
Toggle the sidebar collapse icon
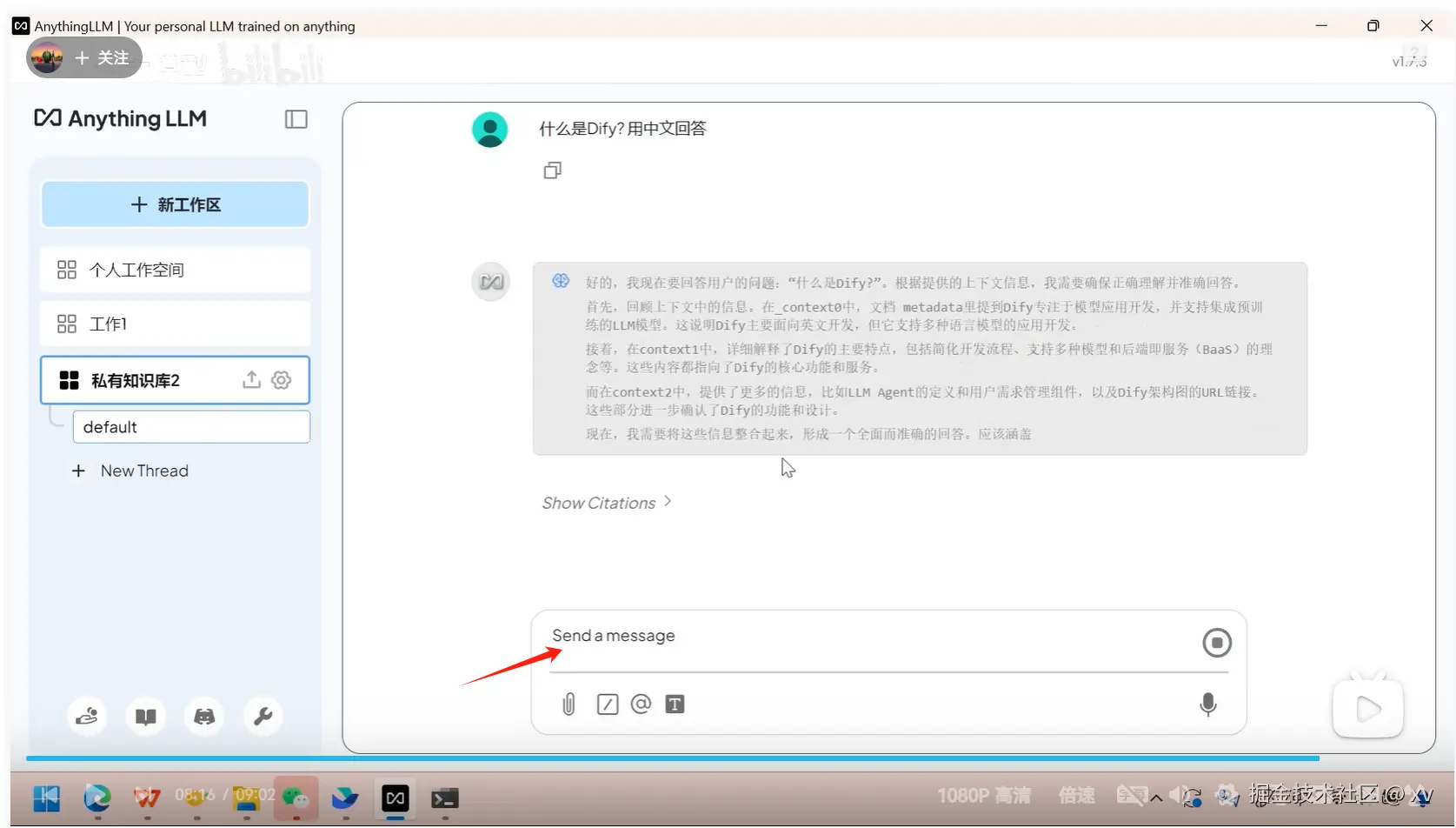tap(296, 119)
